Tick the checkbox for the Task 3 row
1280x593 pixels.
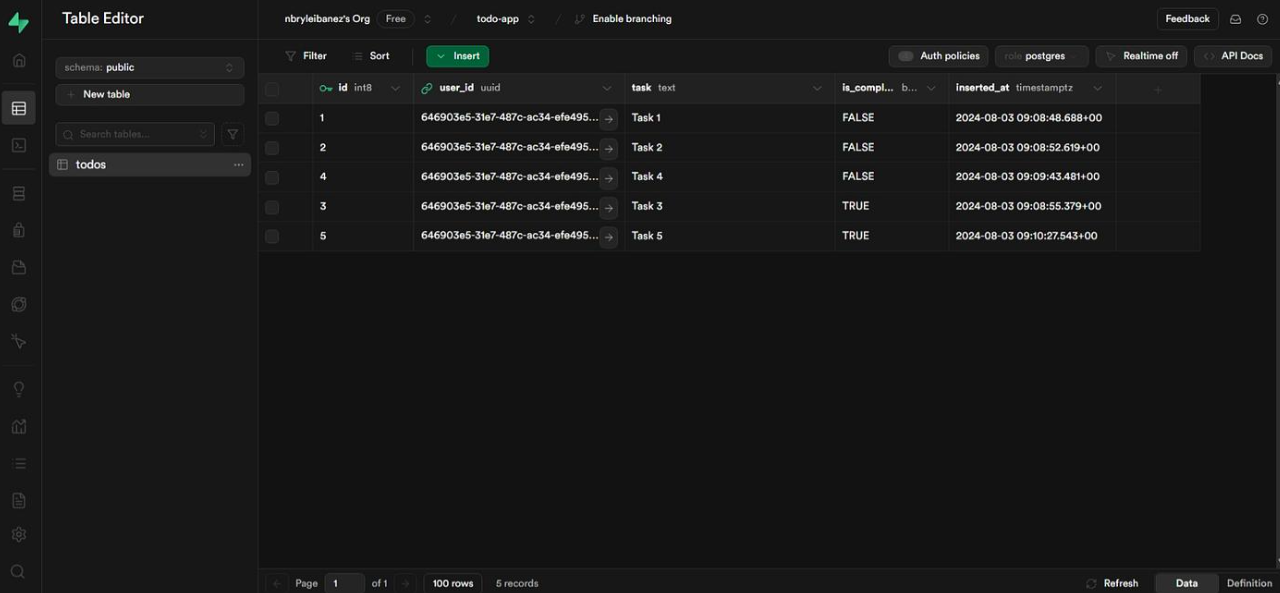[x=272, y=207]
